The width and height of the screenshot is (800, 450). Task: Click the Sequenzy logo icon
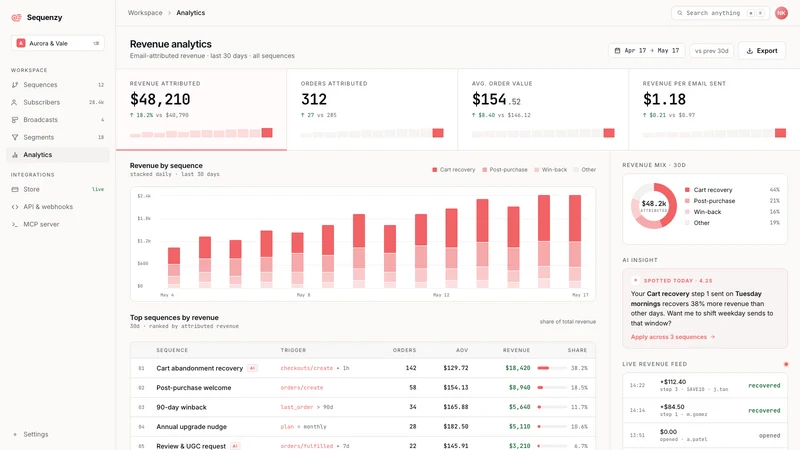(x=16, y=17)
